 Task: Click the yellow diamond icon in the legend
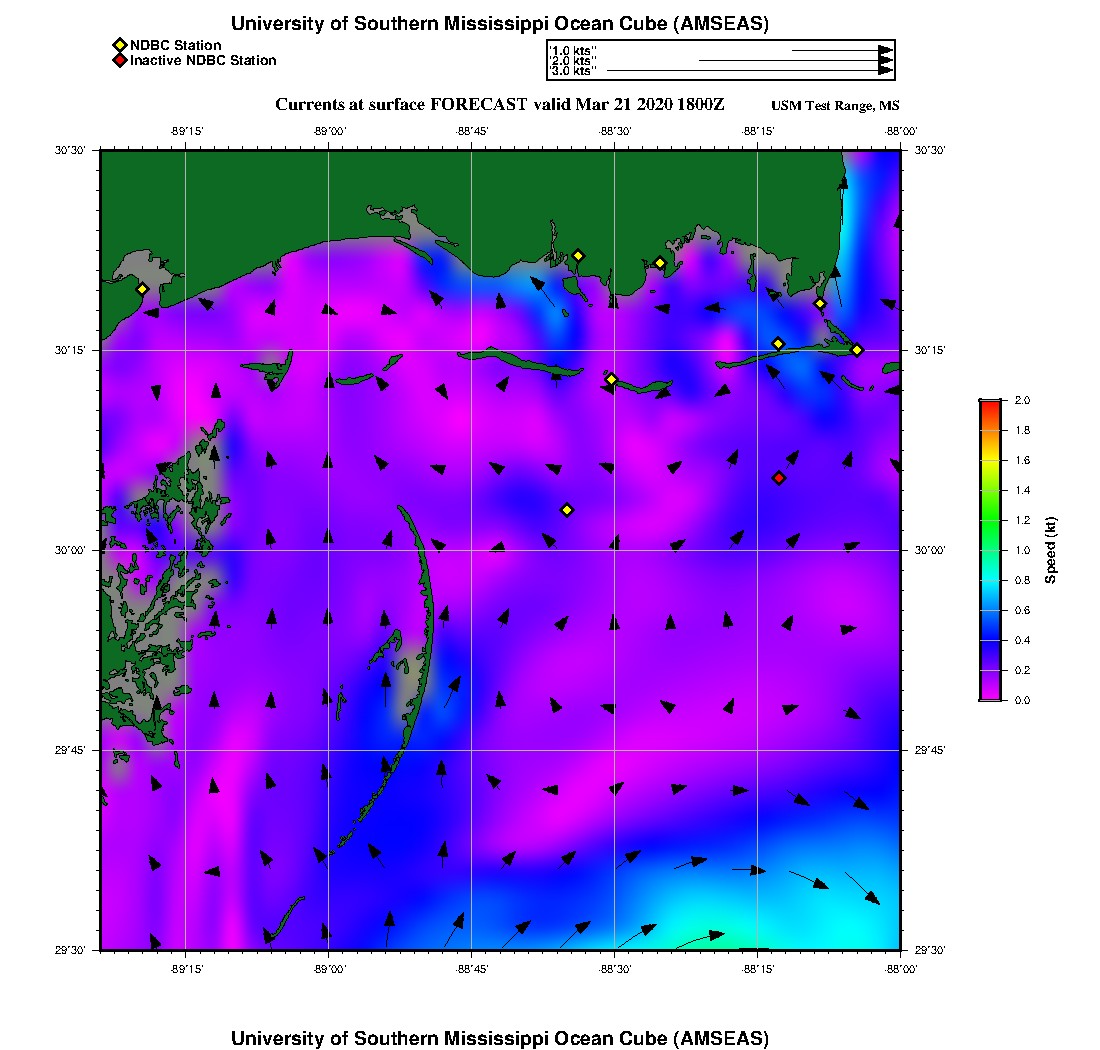click(x=119, y=45)
